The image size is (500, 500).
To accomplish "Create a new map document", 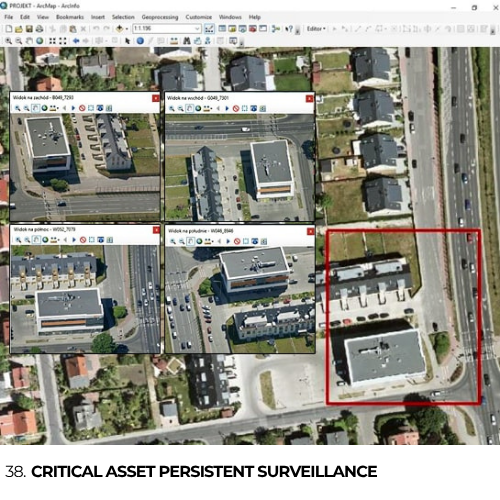I will pos(8,29).
